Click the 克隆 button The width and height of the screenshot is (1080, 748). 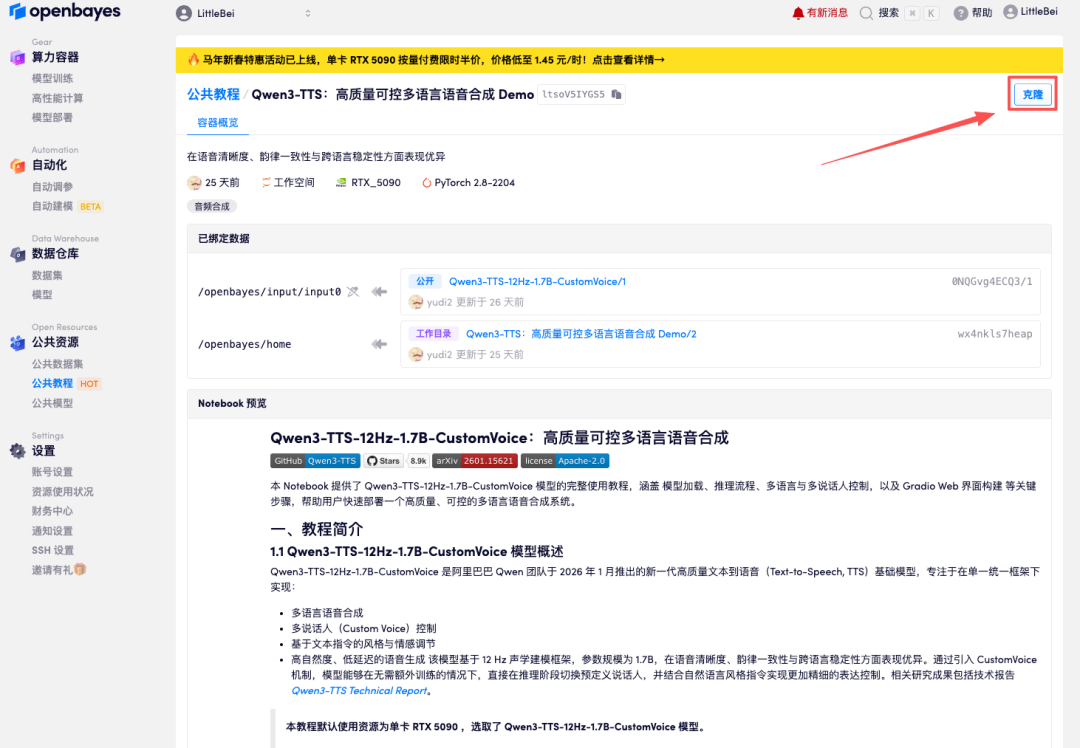(x=1032, y=94)
